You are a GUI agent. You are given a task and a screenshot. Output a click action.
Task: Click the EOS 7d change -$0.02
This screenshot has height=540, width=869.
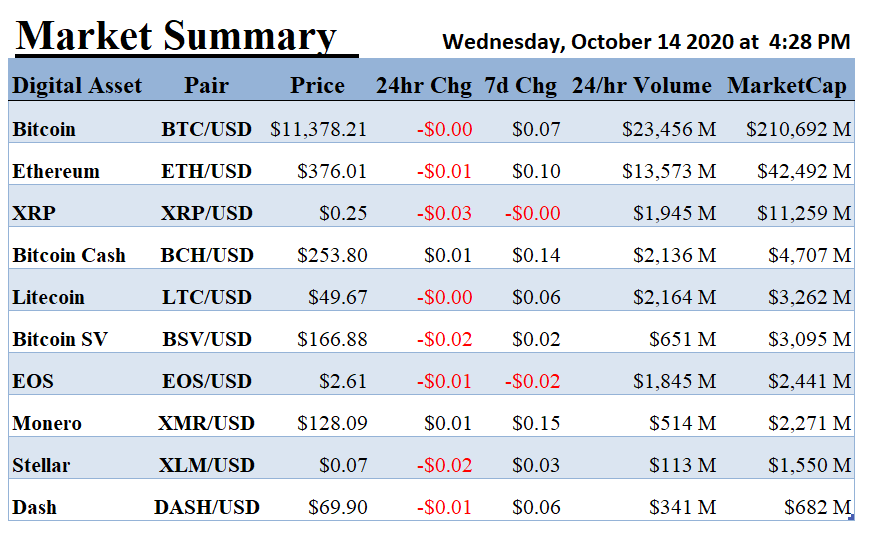533,381
